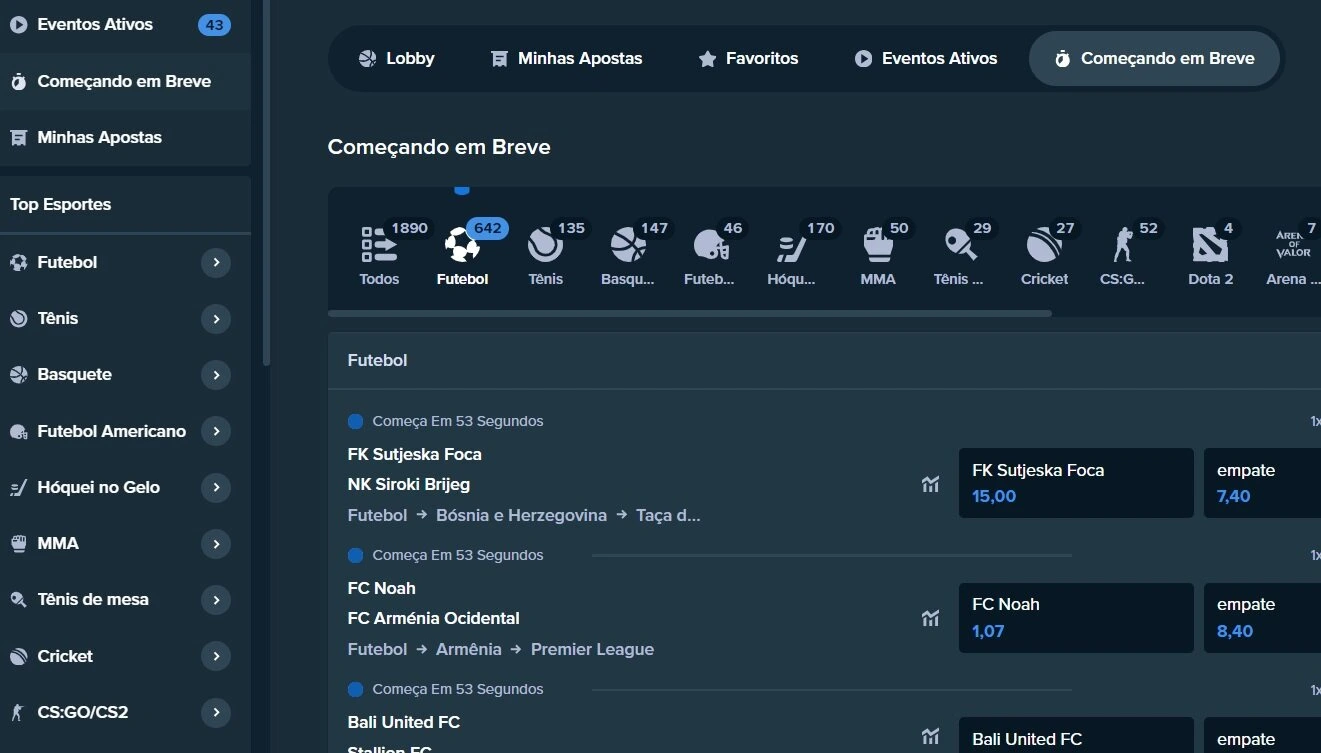
Task: Expand the Basquete sidebar chevron
Action: 215,375
